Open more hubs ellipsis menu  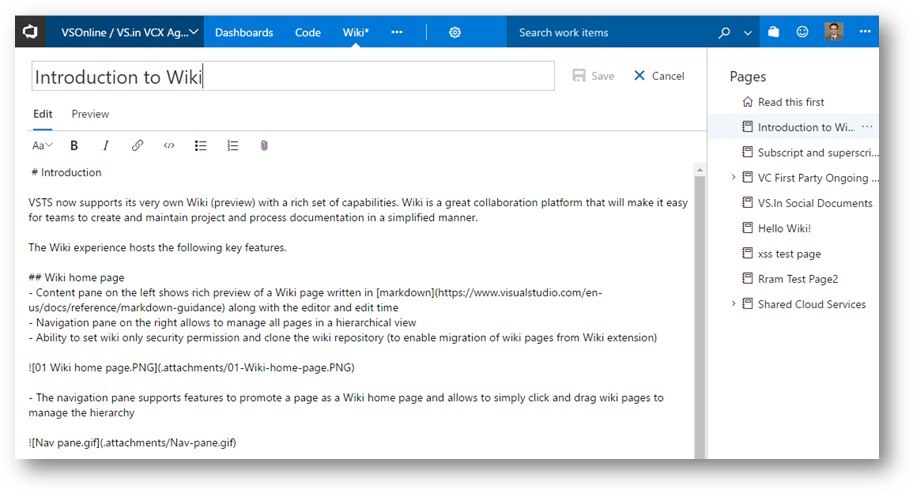[397, 32]
